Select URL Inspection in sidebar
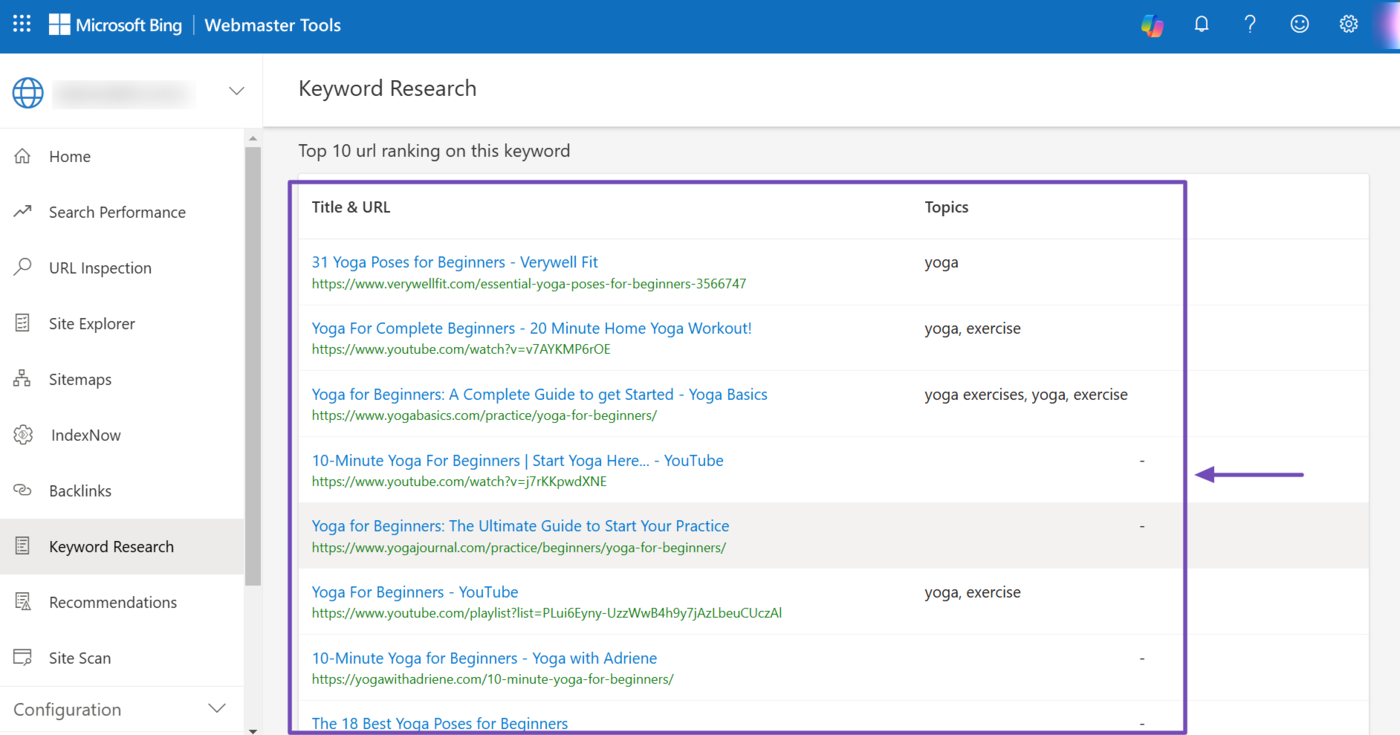The width and height of the screenshot is (1400, 735). [x=100, y=268]
